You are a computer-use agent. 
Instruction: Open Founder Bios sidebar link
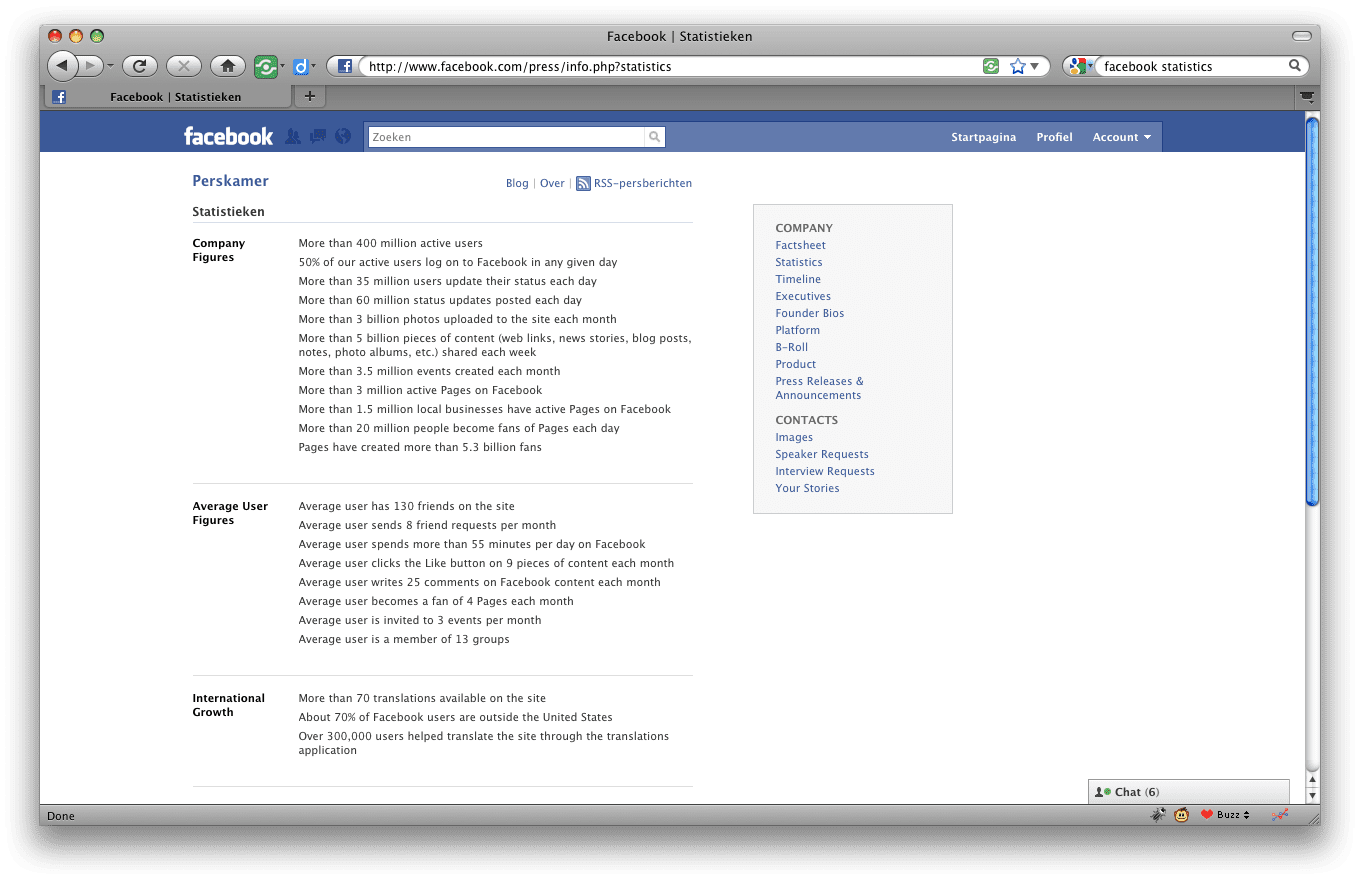tap(810, 313)
